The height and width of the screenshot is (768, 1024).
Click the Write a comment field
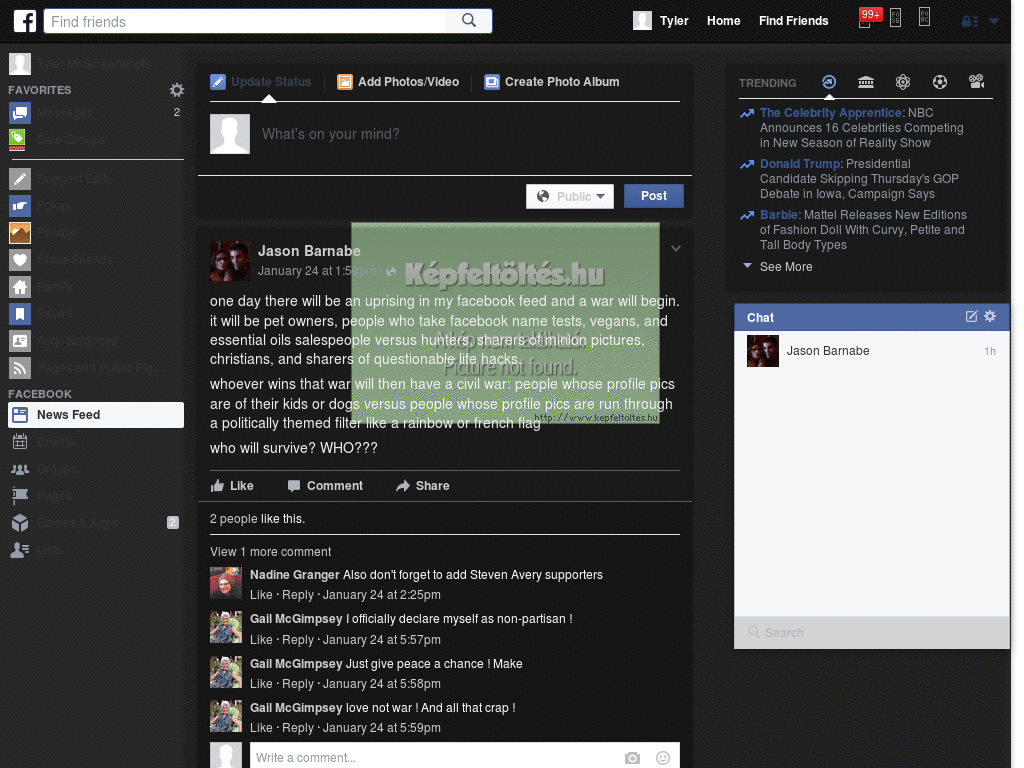(434, 758)
